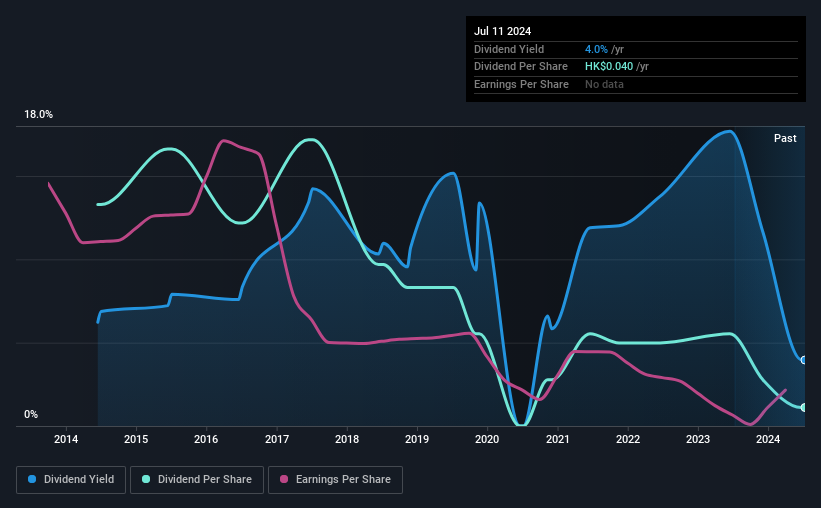Toggle the Earnings Per Share legend series
The image size is (821, 508).
tap(335, 479)
